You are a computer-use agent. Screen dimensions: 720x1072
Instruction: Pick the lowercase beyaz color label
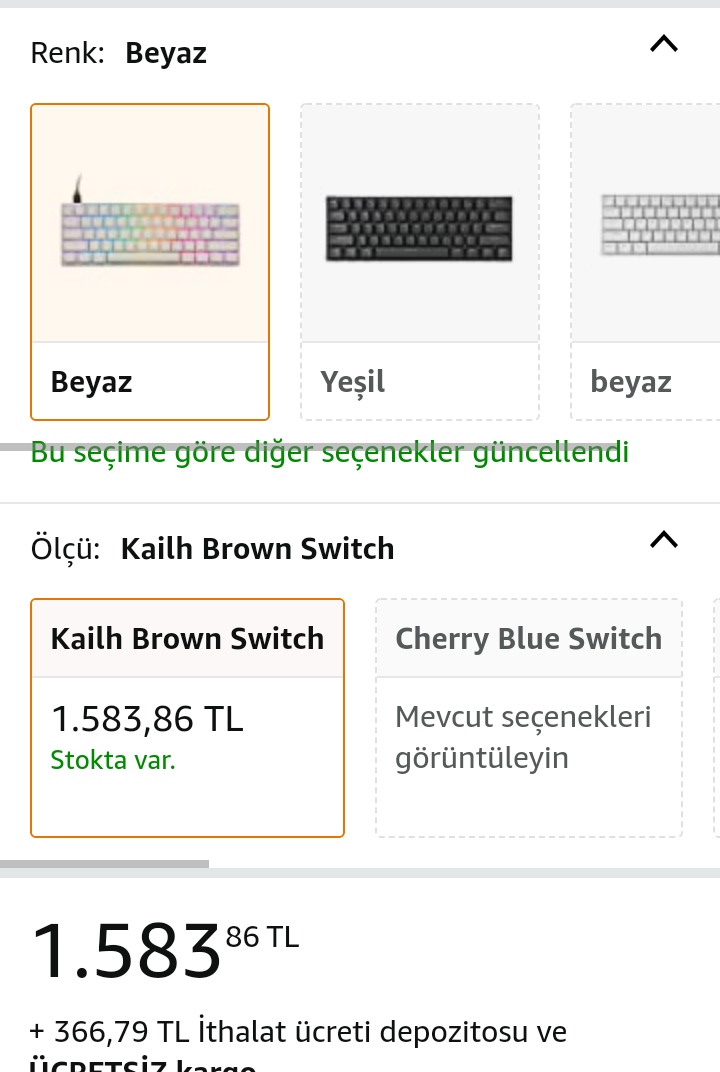tap(631, 382)
